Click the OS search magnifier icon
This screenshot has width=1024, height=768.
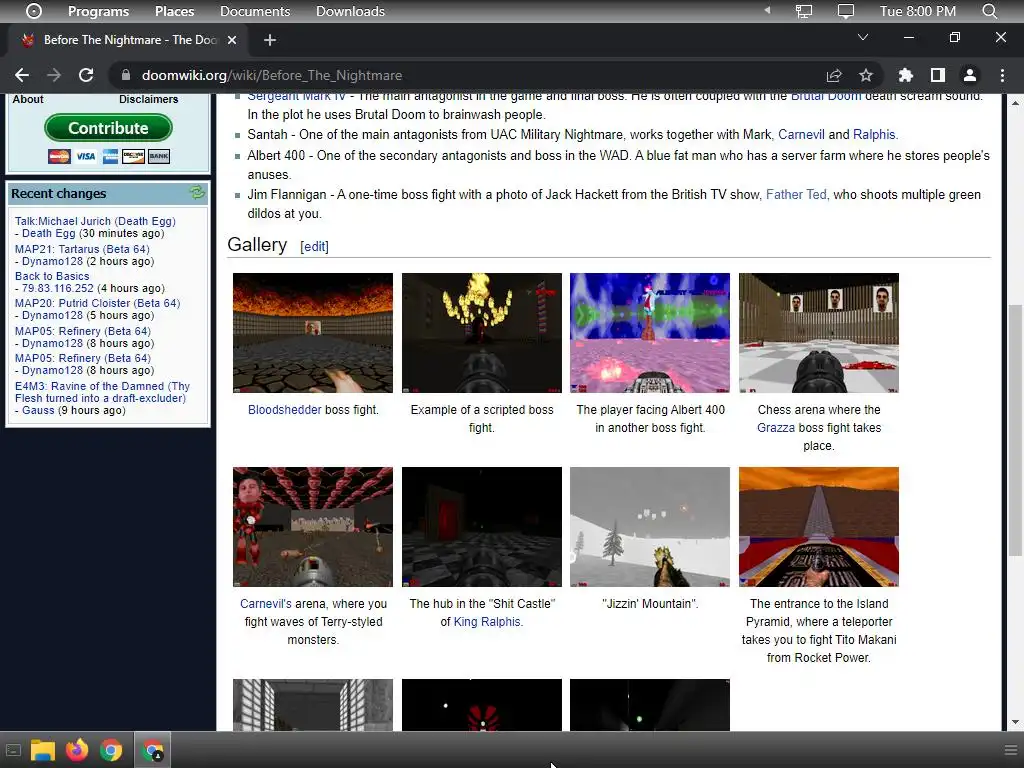coord(989,11)
